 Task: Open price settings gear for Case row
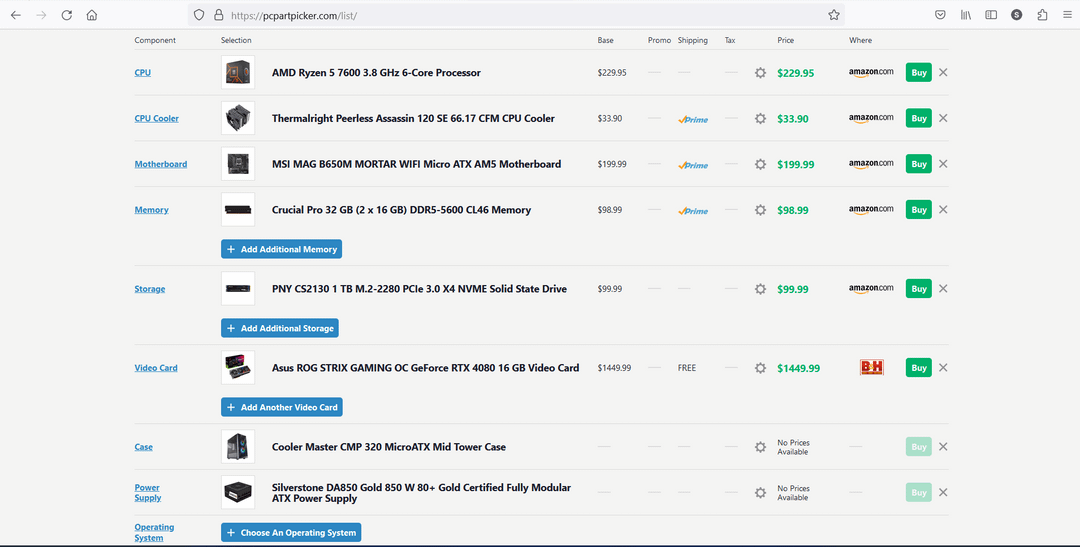click(760, 446)
